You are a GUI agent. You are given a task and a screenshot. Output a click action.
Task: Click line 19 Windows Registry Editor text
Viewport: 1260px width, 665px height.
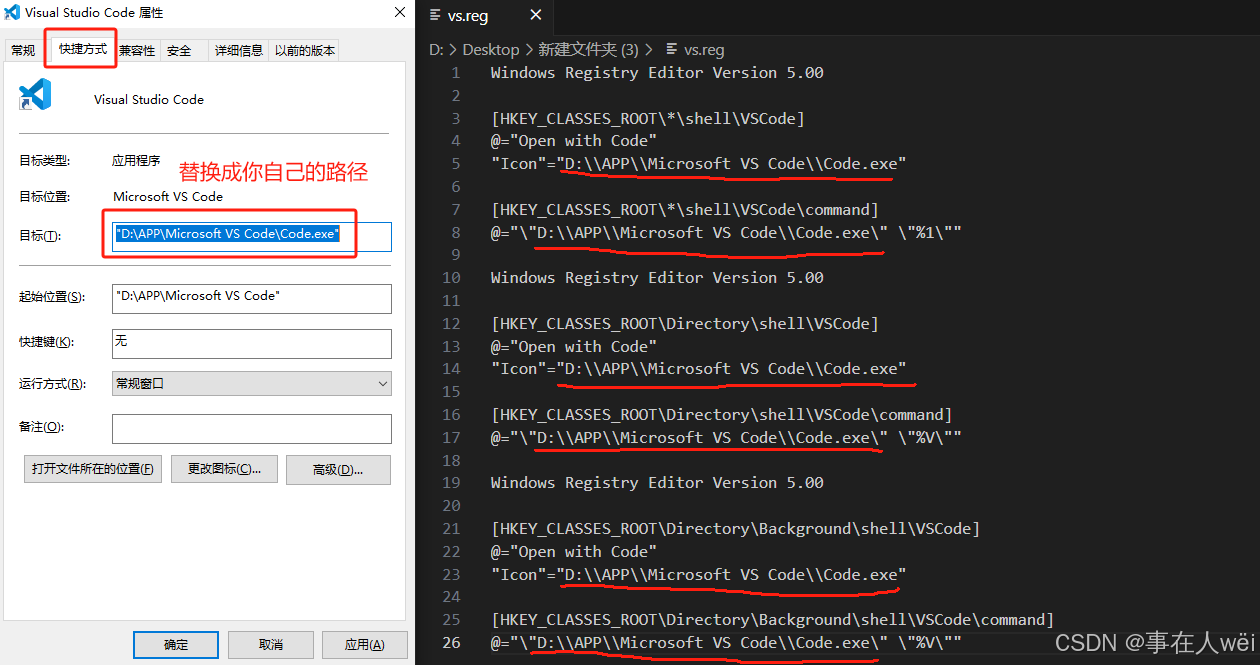coord(657,483)
